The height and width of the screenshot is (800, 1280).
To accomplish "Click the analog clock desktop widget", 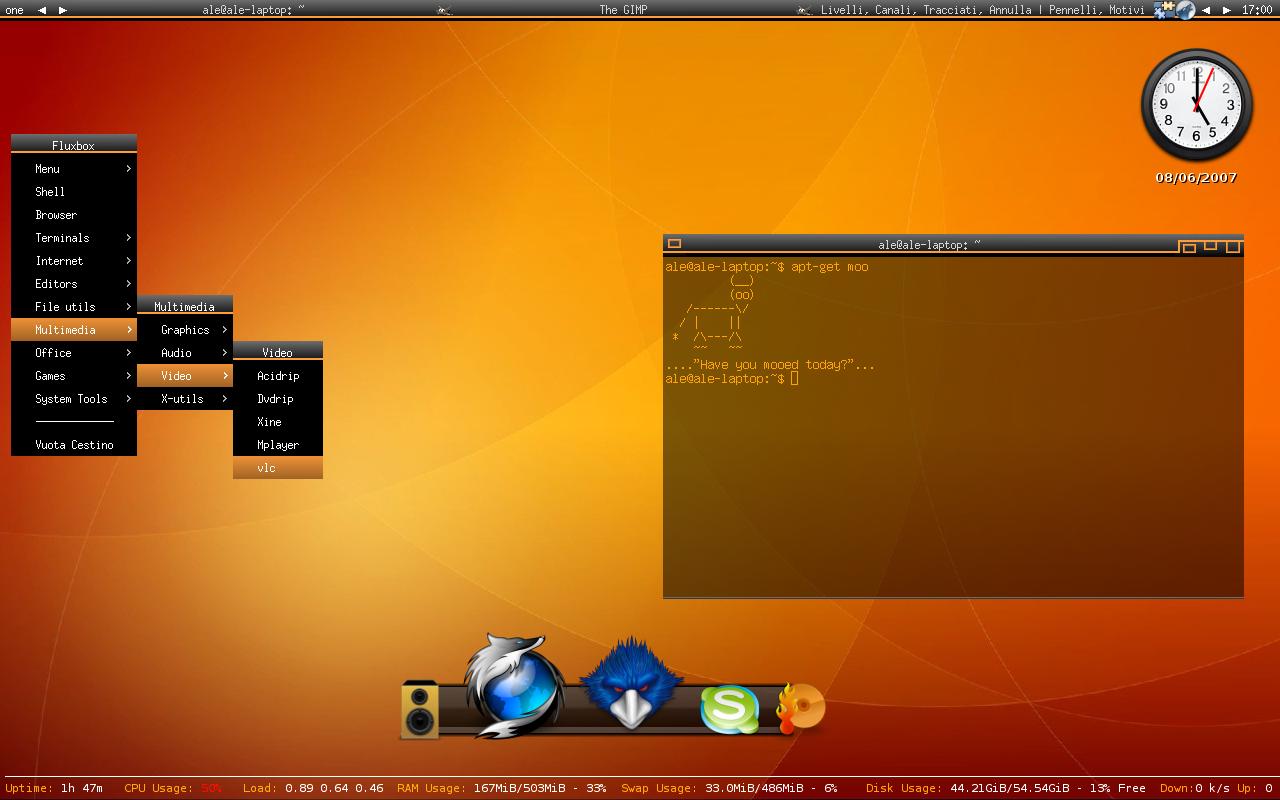I will [1196, 104].
